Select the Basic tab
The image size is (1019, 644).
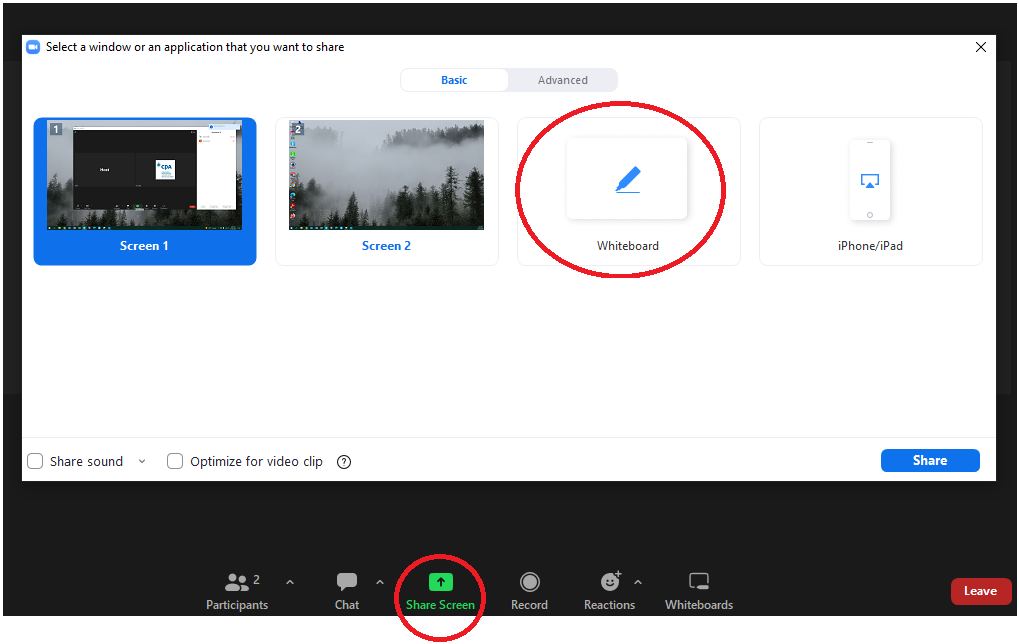pos(454,80)
